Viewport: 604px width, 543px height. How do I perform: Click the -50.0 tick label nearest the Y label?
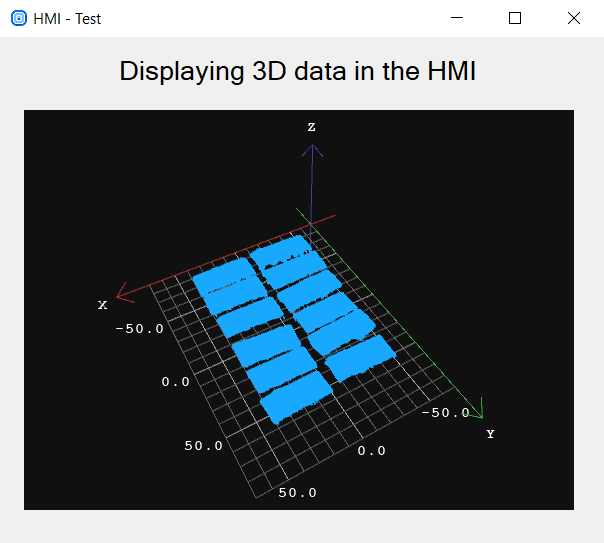point(445,413)
